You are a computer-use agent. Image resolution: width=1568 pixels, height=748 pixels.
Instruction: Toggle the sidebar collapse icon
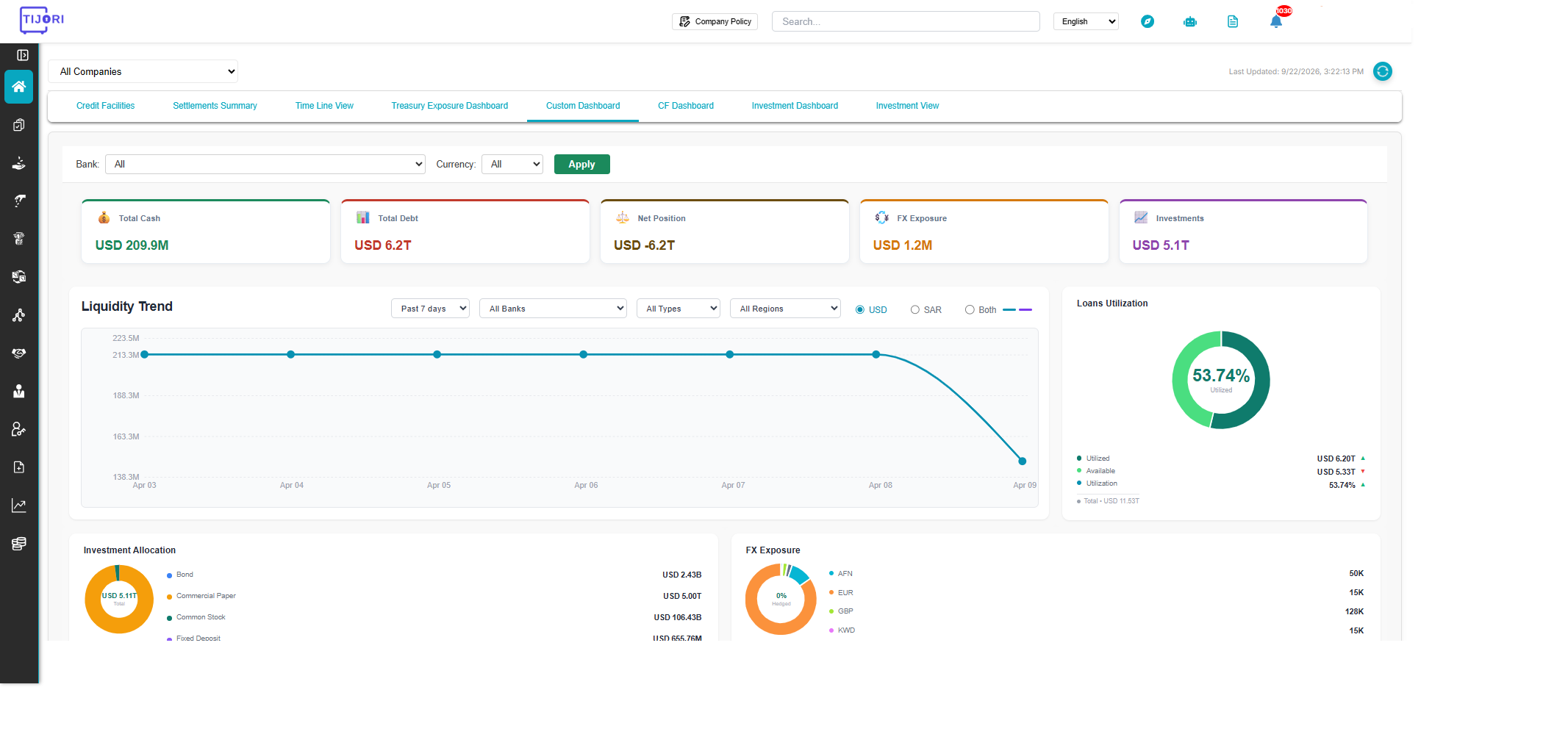point(23,55)
